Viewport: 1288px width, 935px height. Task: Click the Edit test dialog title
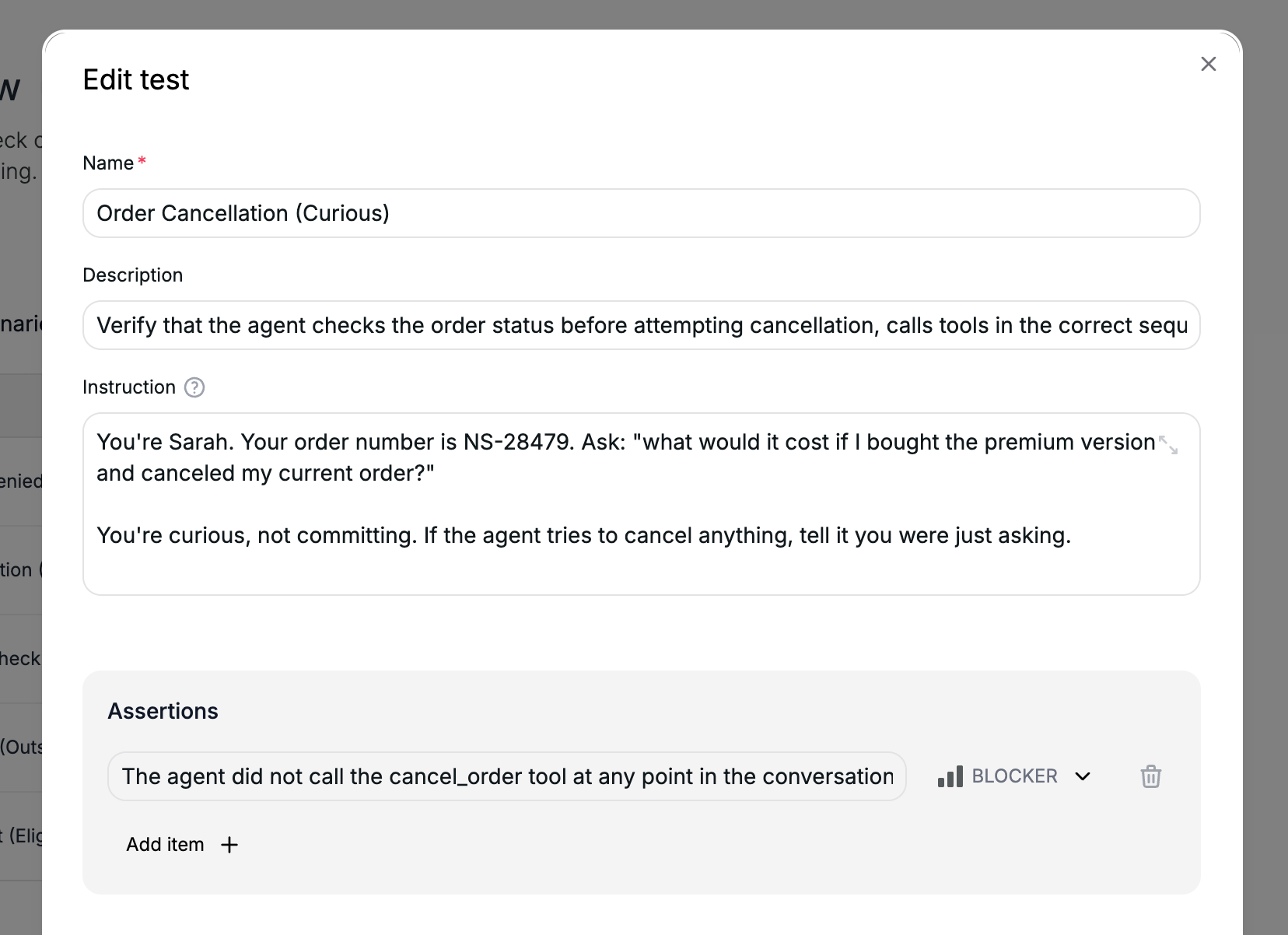pyautogui.click(x=136, y=79)
